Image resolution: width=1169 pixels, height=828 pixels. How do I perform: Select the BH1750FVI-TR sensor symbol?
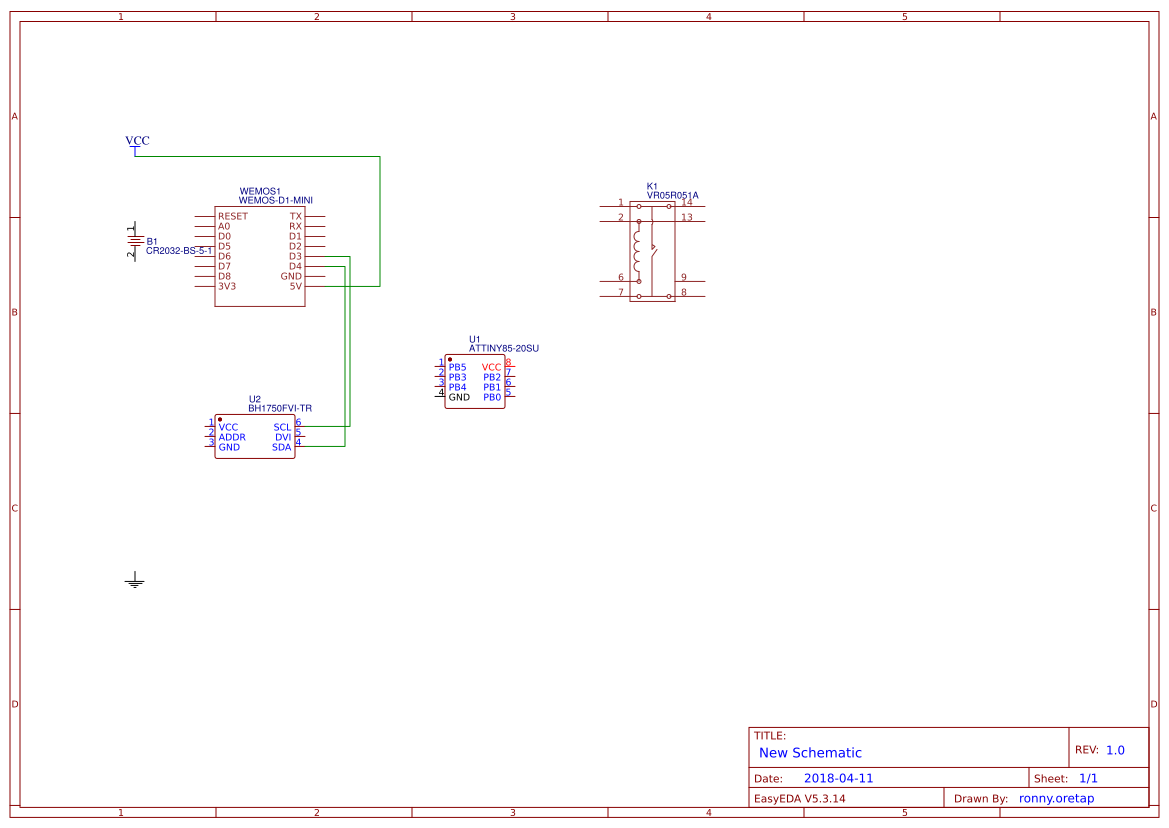click(255, 435)
